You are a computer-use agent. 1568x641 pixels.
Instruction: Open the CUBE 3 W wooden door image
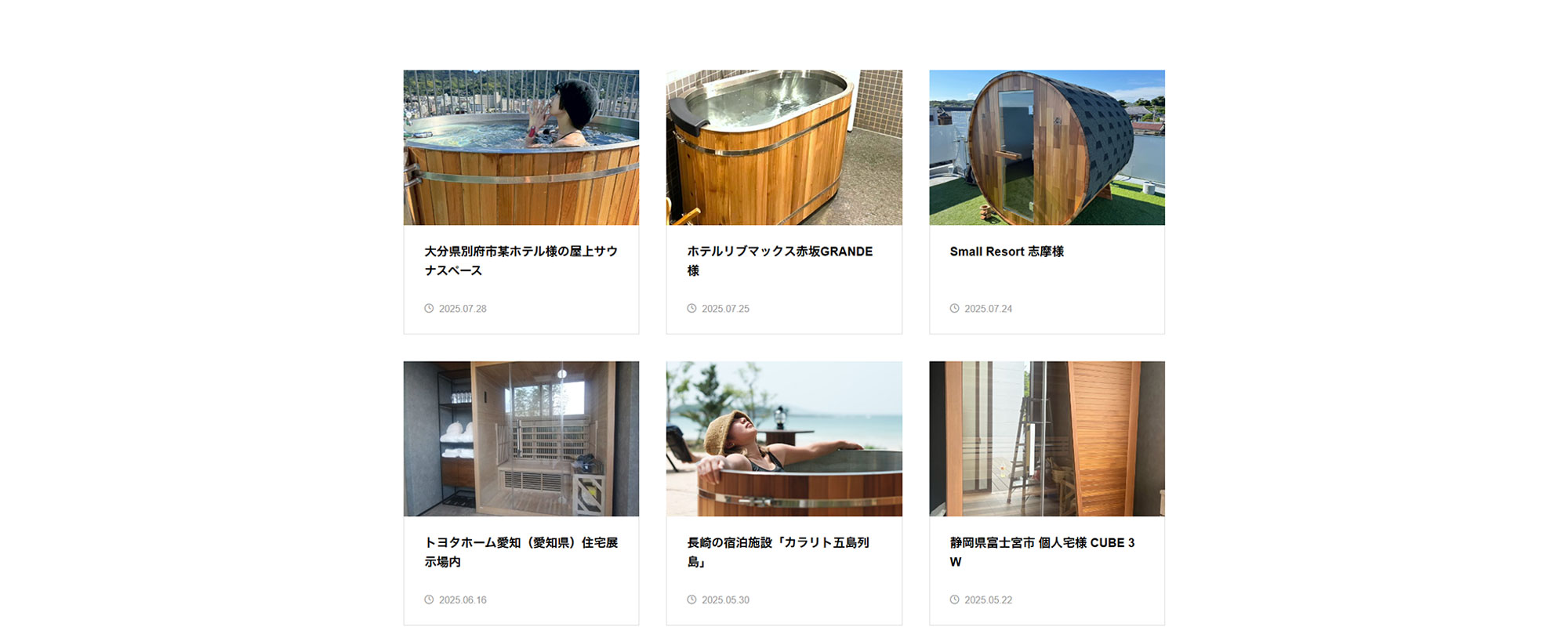click(1047, 439)
